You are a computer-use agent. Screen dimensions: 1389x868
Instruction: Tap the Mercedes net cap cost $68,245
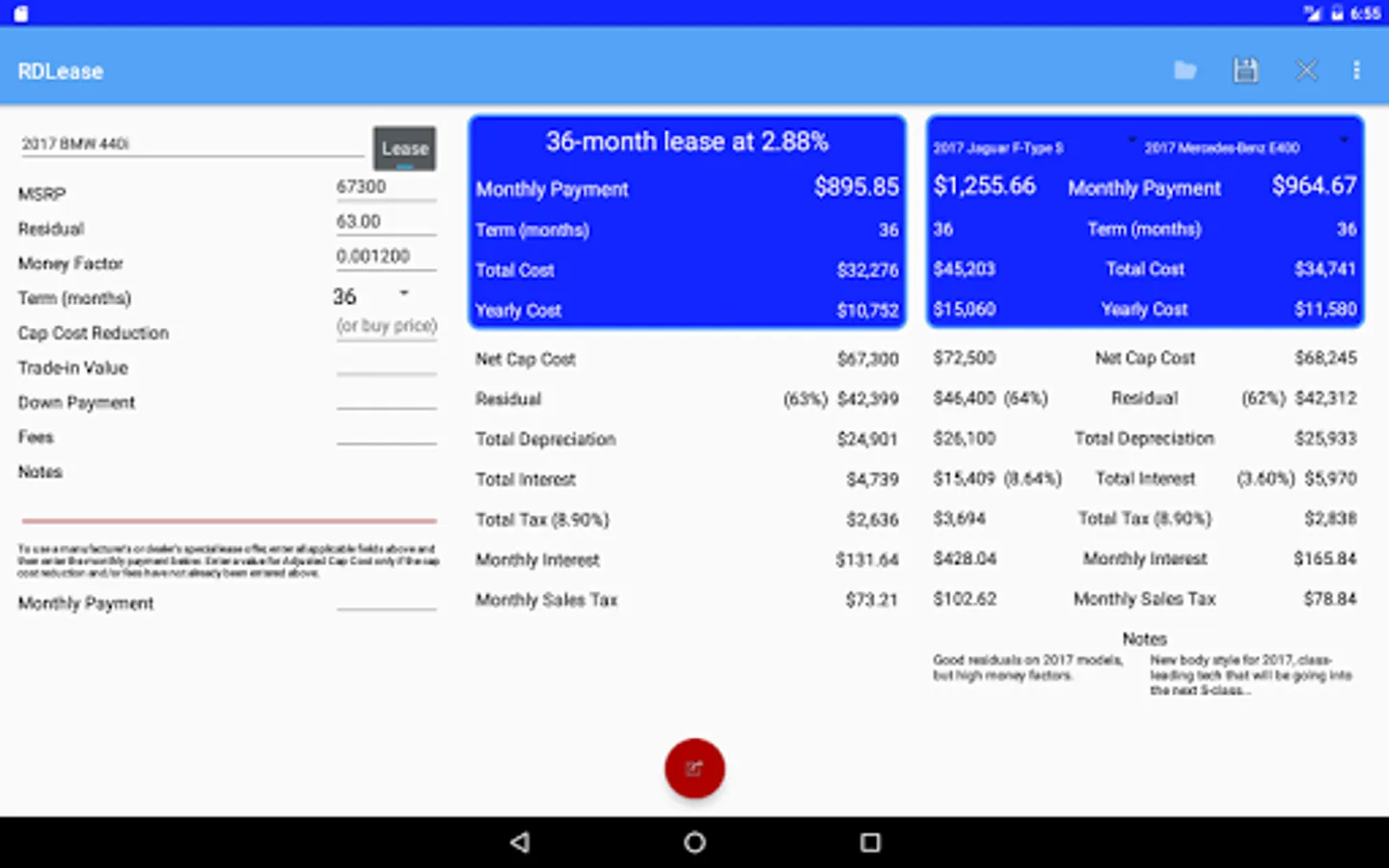pyautogui.click(x=1325, y=358)
